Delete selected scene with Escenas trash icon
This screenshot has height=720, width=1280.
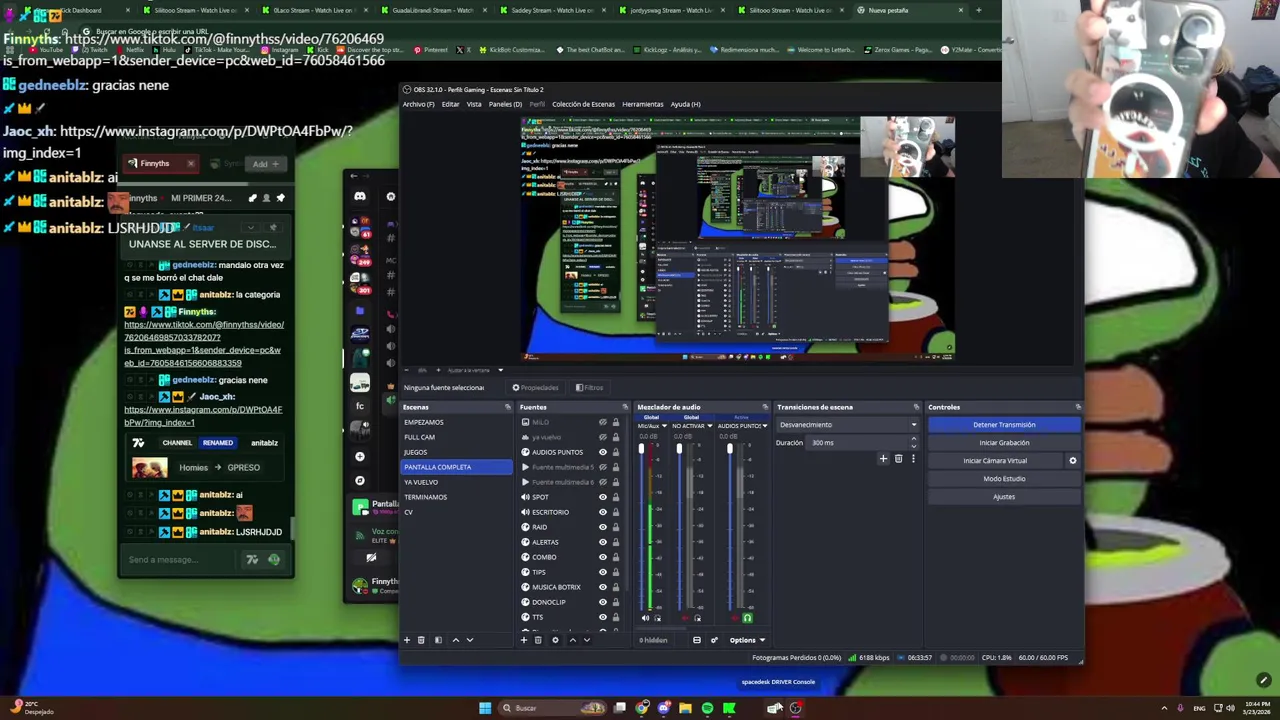coord(421,640)
